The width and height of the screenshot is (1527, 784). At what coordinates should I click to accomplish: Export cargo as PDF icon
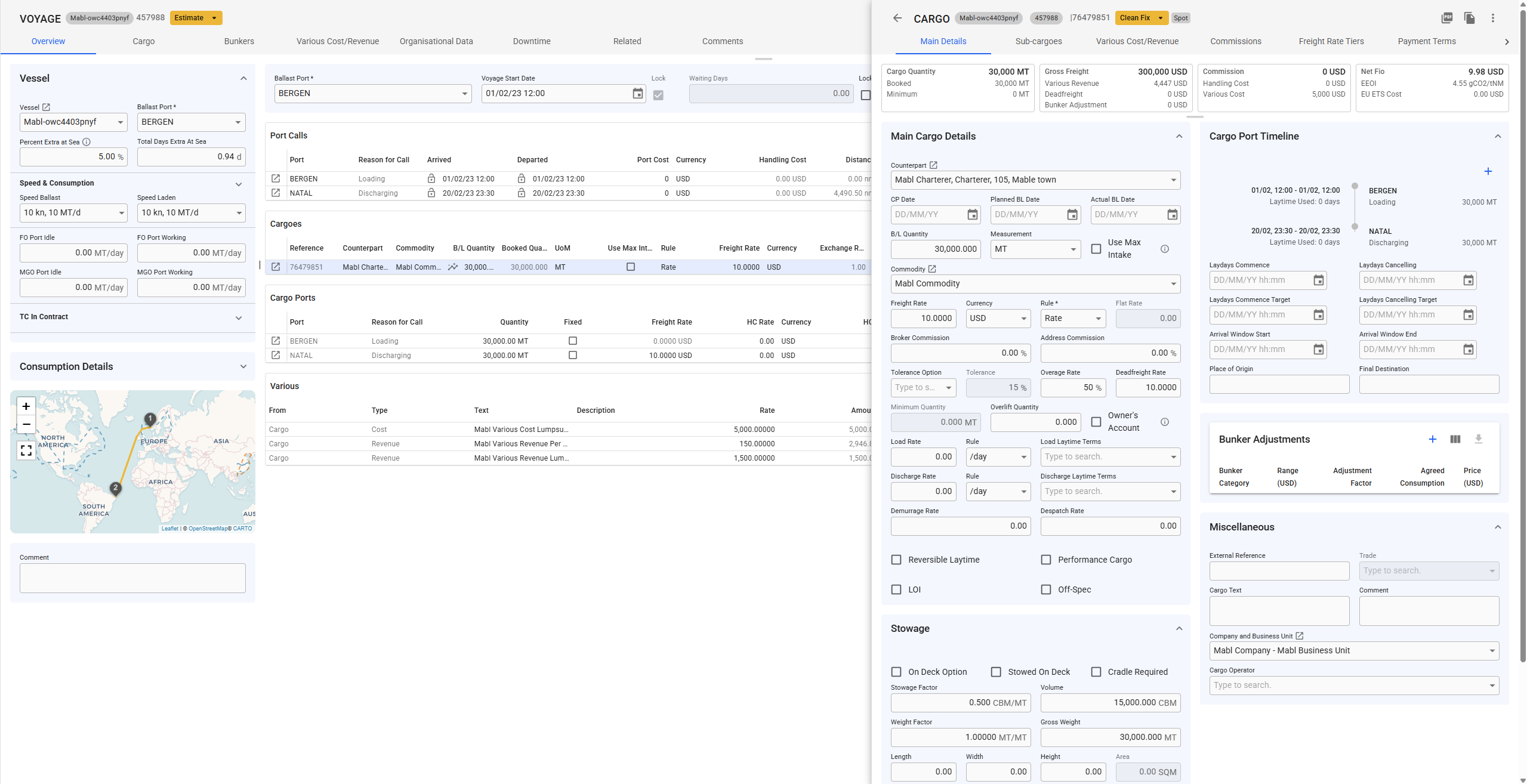click(1447, 18)
